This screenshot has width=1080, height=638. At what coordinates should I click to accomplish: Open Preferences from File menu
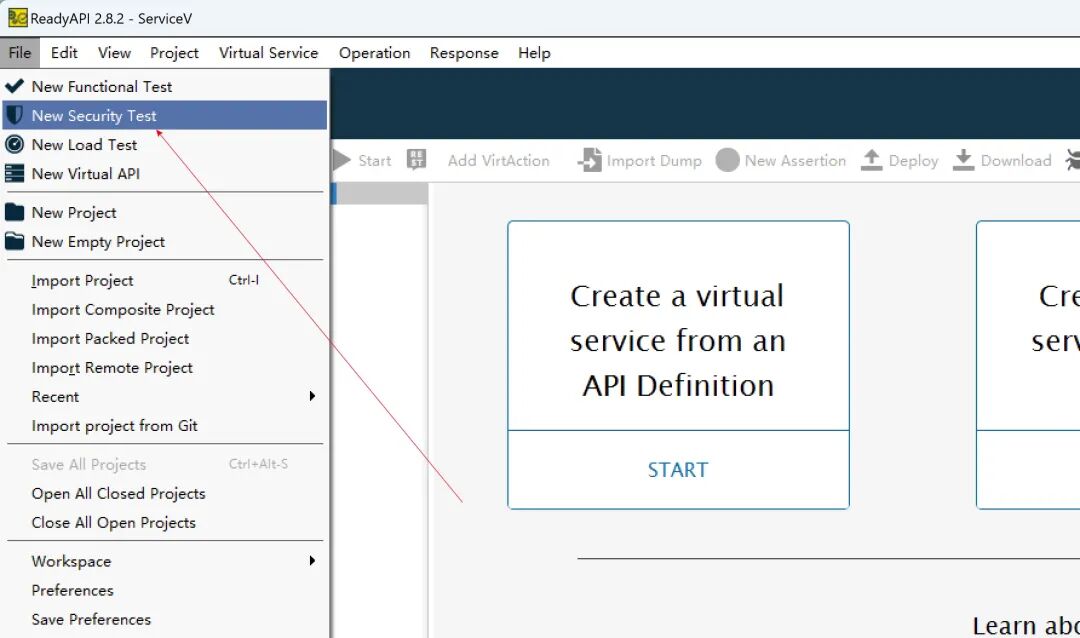click(165, 590)
